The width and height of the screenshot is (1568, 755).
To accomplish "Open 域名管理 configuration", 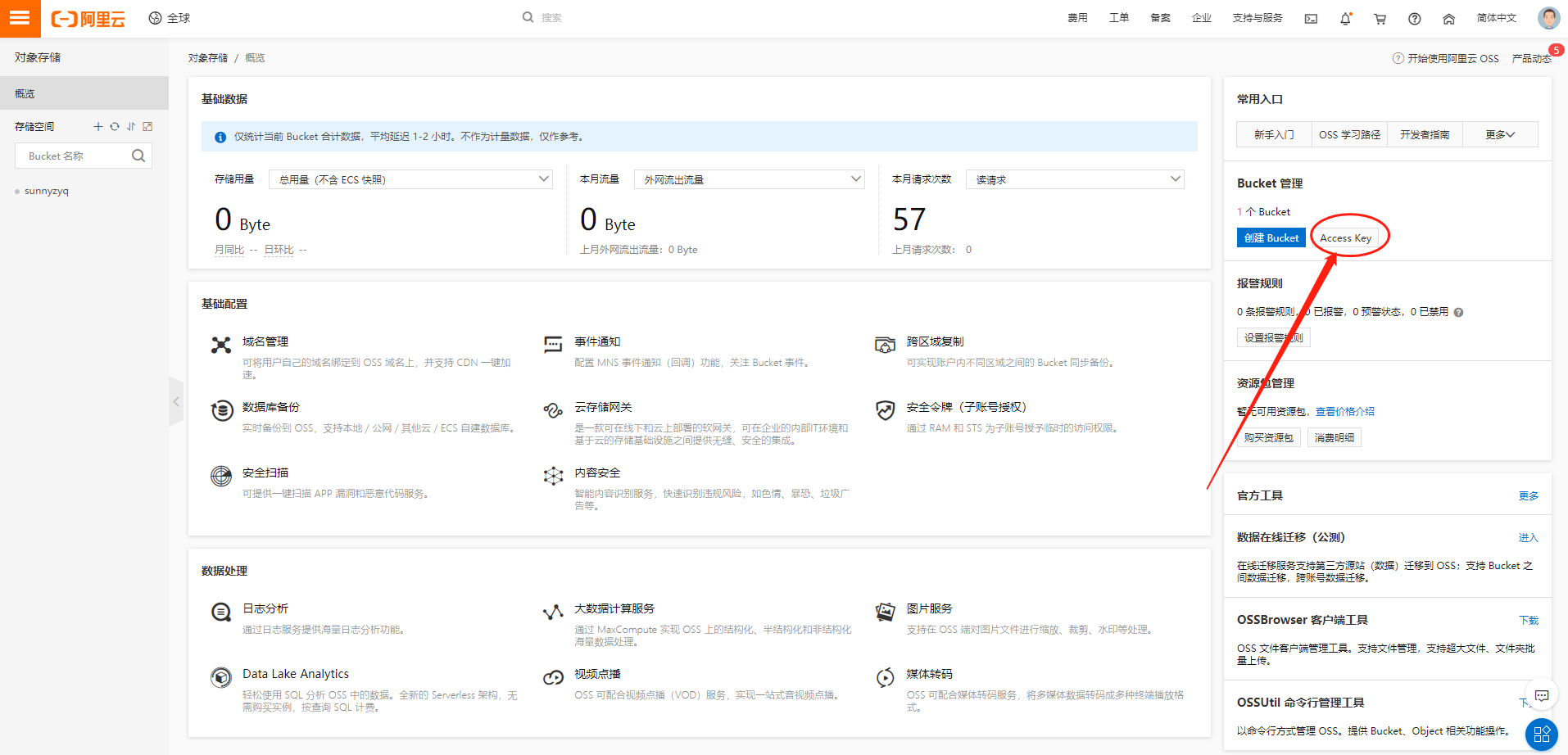I will [265, 341].
